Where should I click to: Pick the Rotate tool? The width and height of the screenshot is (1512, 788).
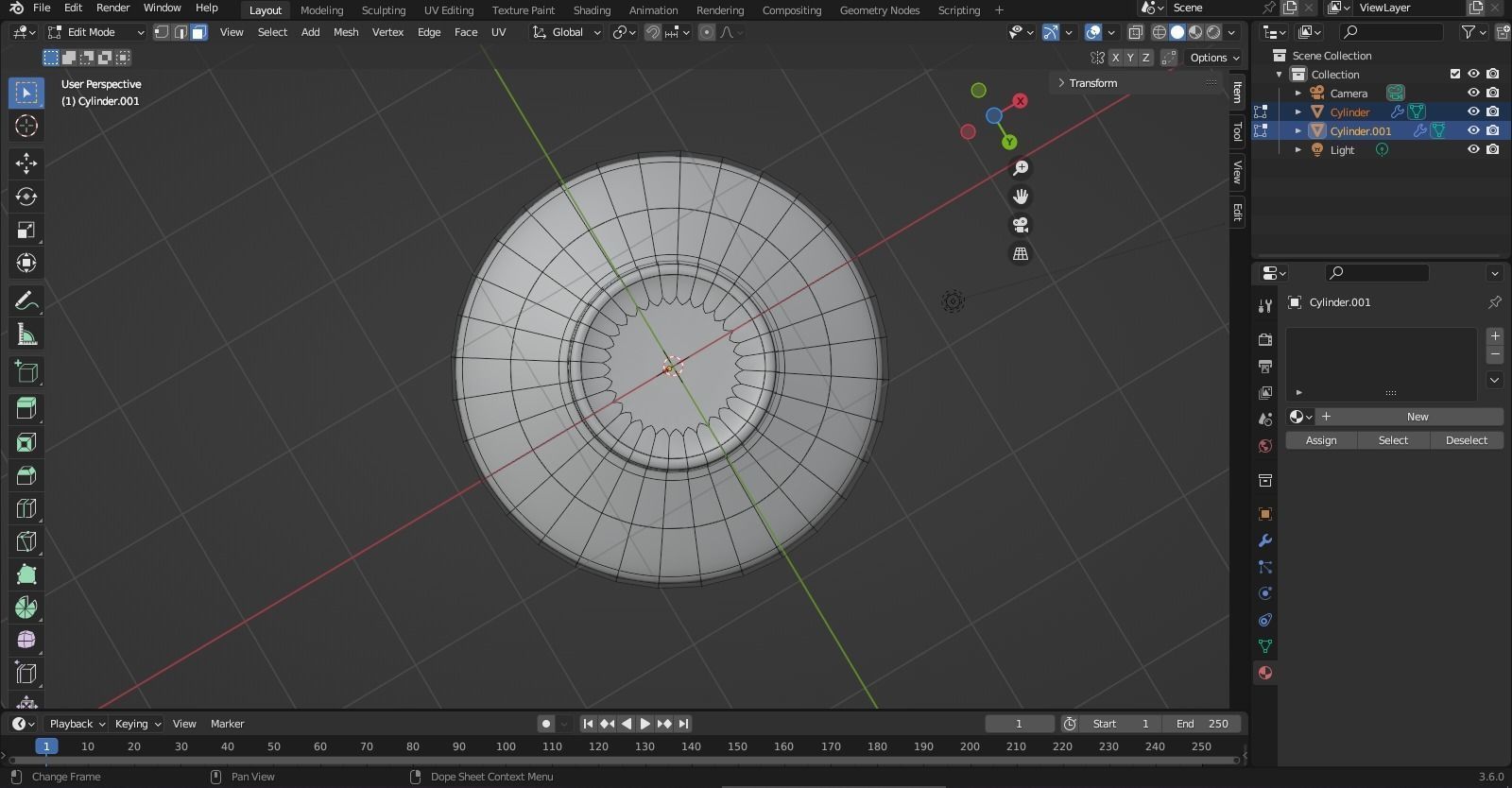coord(26,197)
